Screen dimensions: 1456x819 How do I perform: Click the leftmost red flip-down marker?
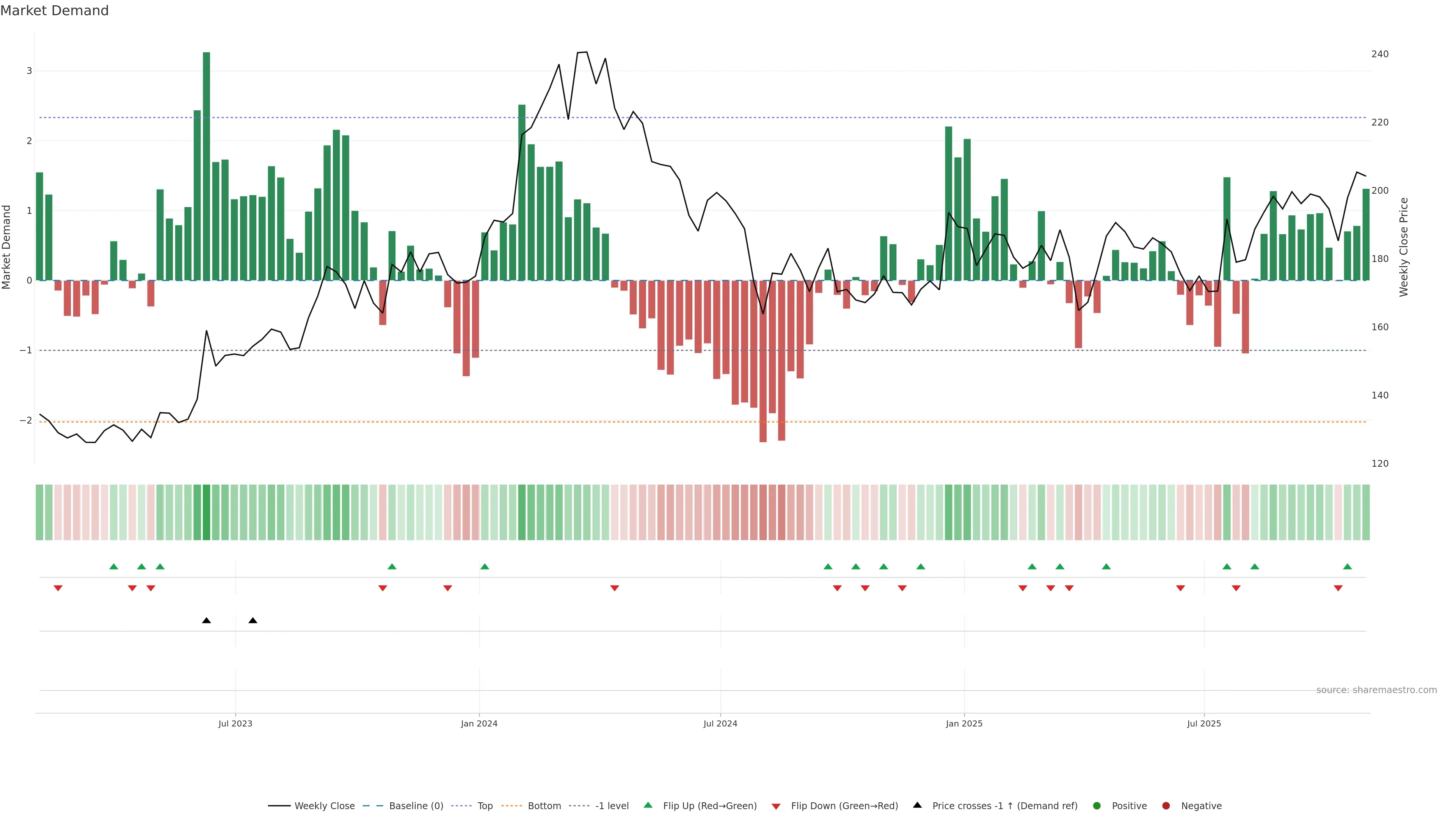tap(58, 588)
